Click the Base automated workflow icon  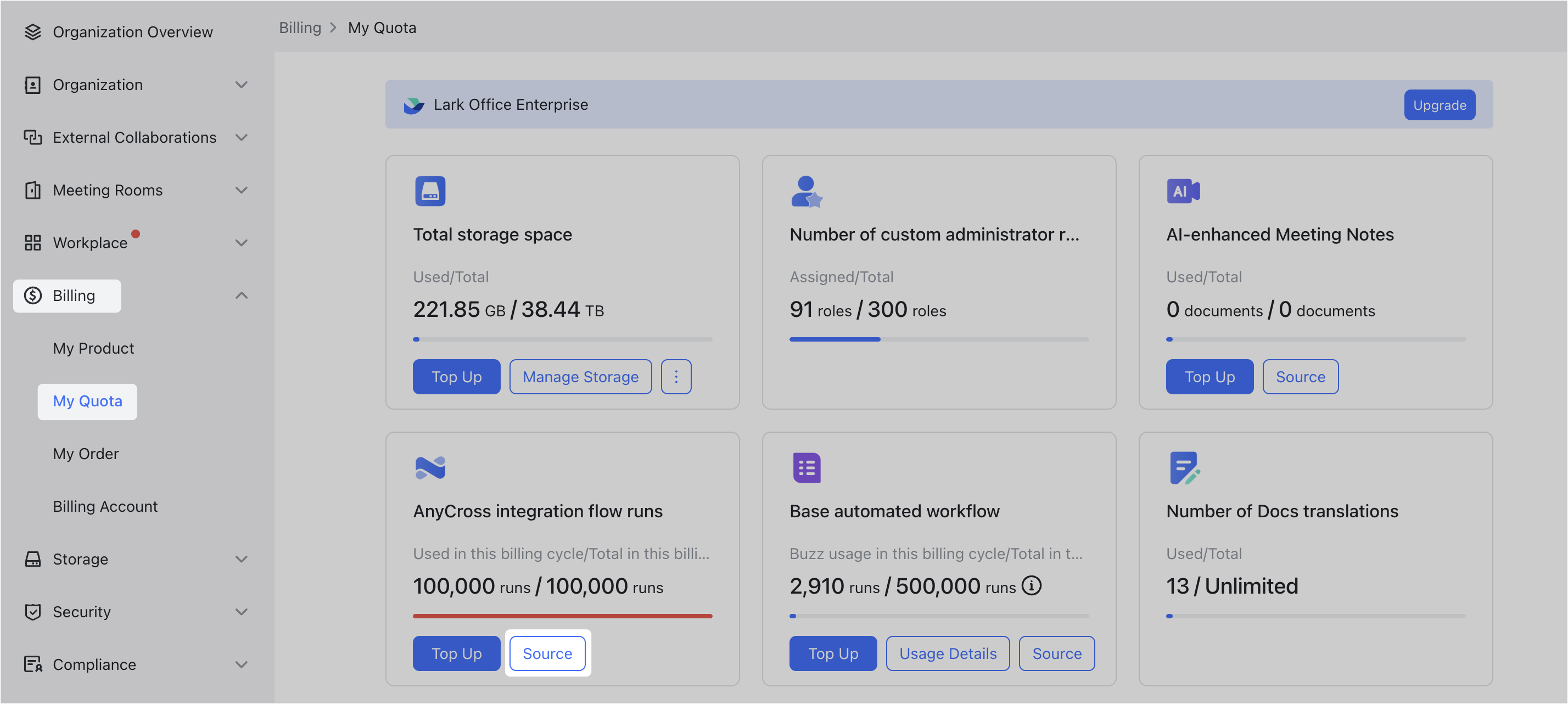[807, 468]
